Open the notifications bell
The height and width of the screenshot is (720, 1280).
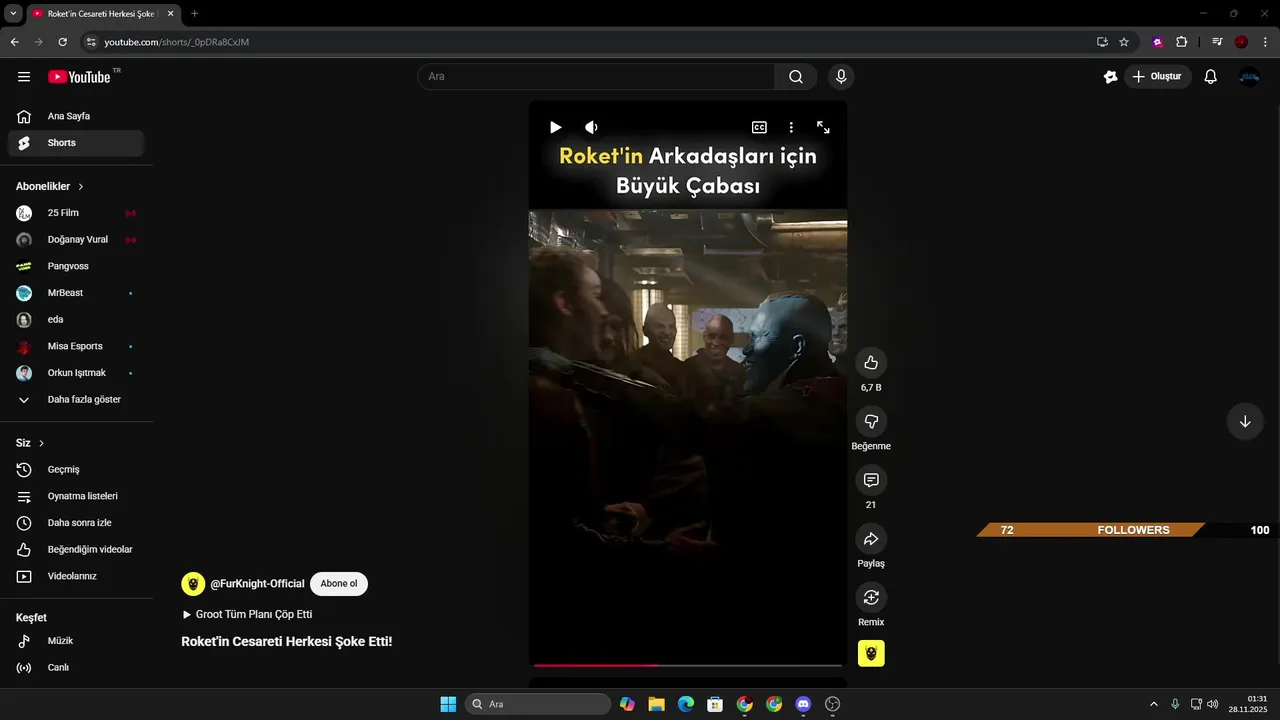(1210, 77)
